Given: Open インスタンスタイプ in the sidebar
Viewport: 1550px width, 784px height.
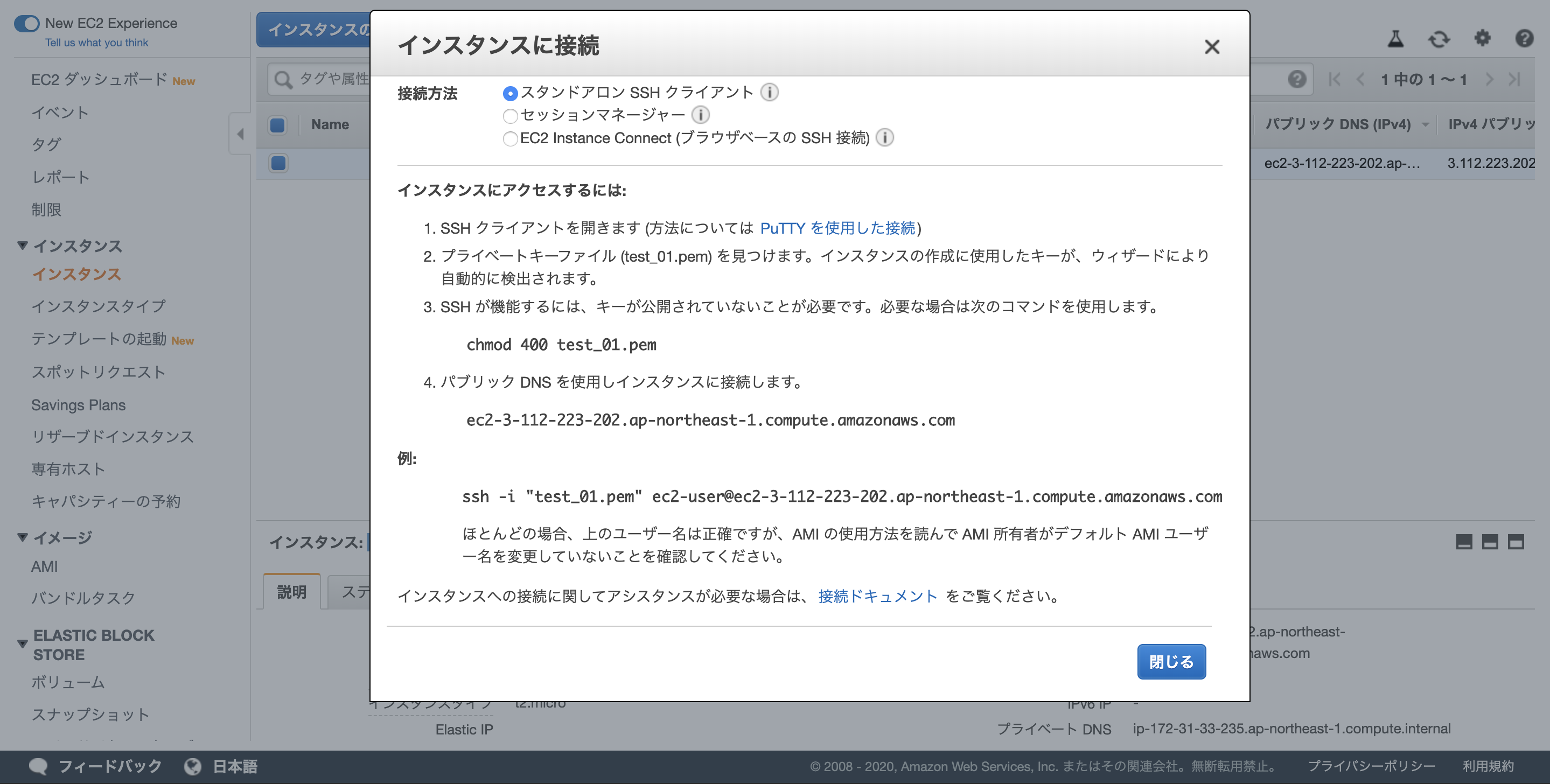Looking at the screenshot, I should pos(99,306).
